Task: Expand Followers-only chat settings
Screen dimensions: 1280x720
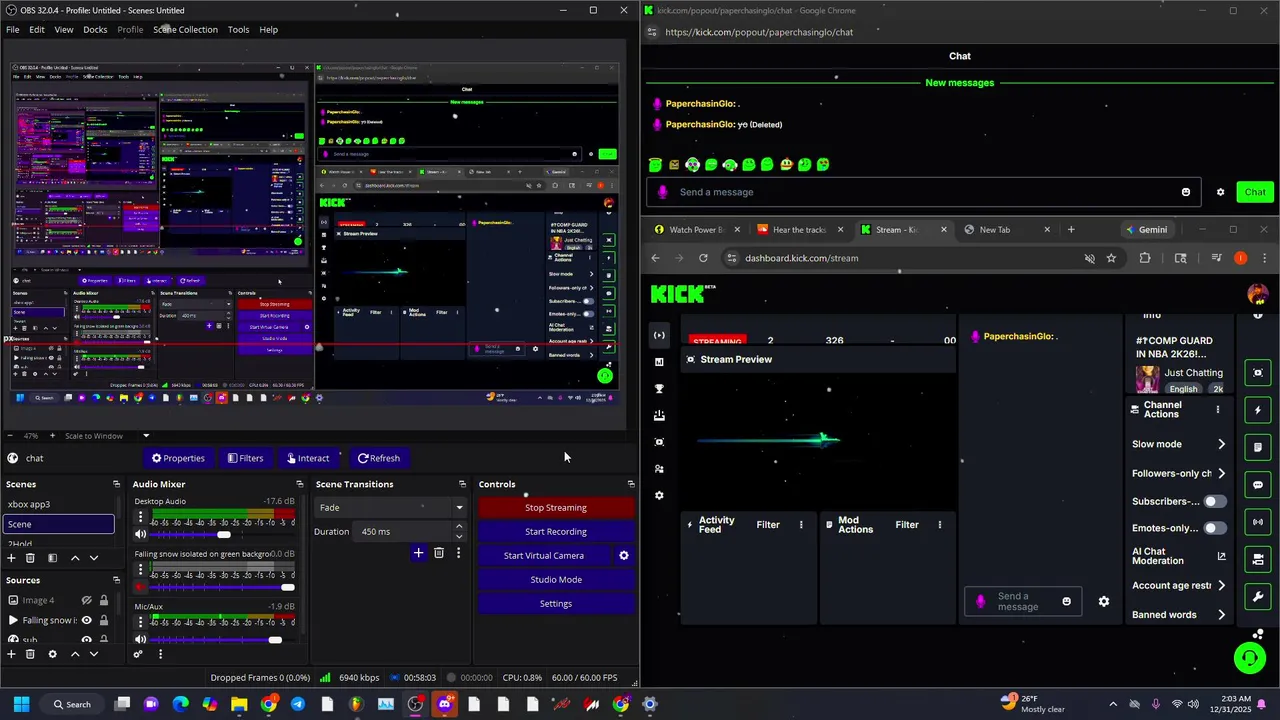Action: tap(1221, 473)
